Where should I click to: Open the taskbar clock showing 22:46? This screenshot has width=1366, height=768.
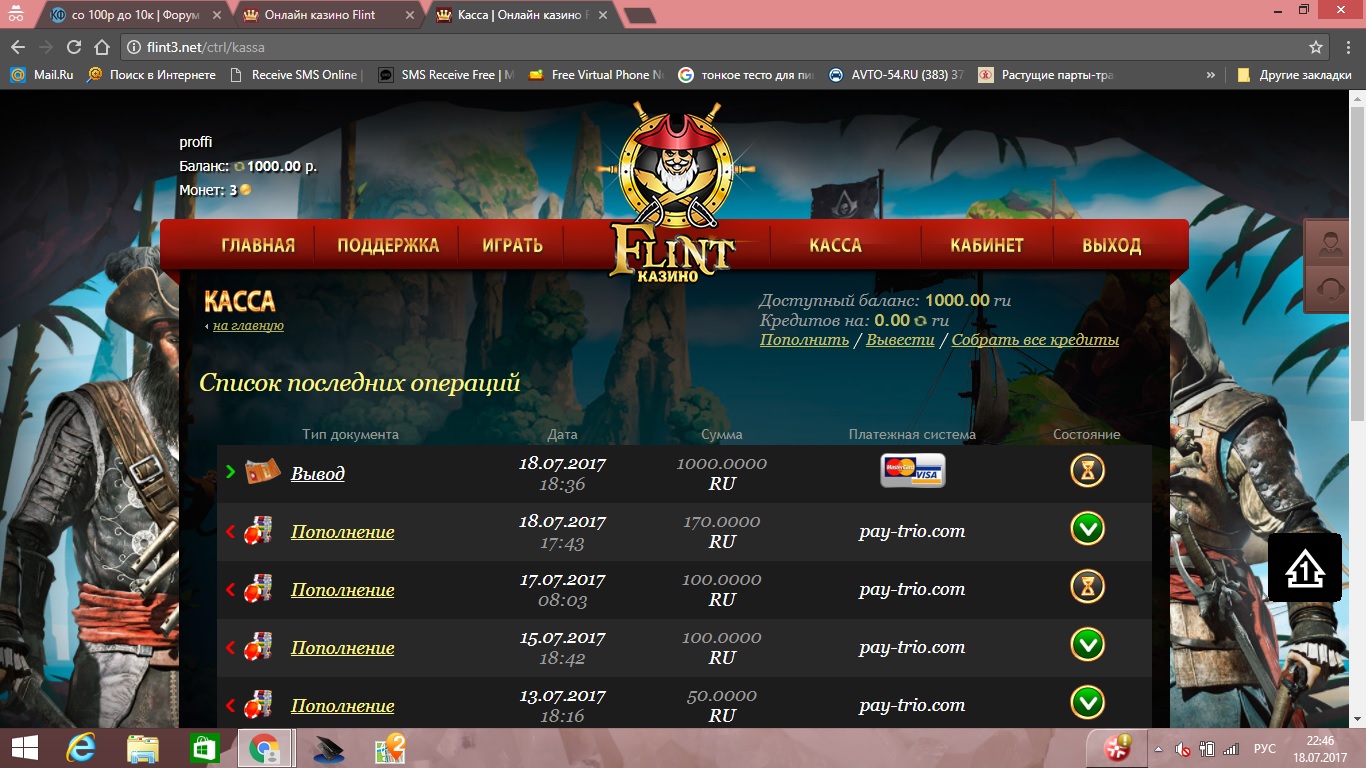point(1321,748)
